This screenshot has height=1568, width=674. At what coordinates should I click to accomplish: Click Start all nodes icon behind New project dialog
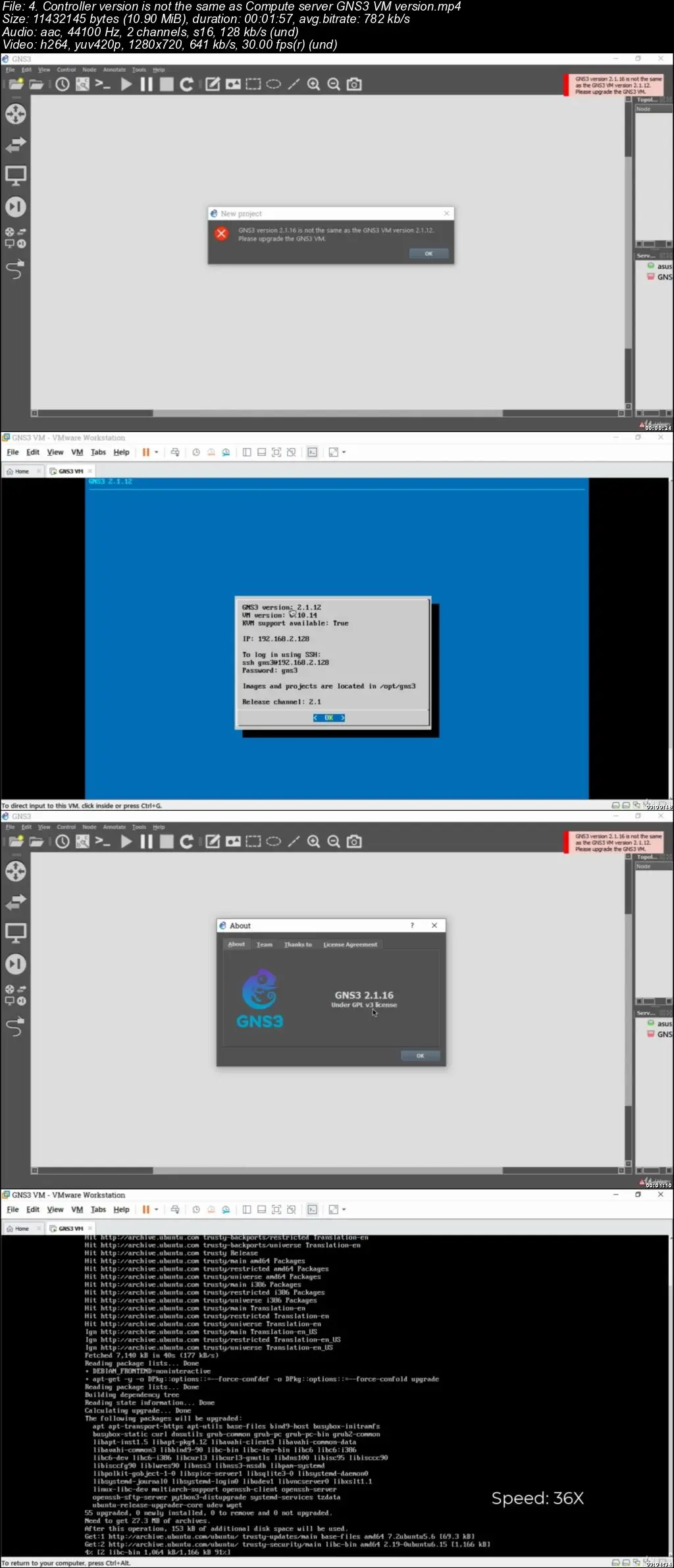coord(126,84)
